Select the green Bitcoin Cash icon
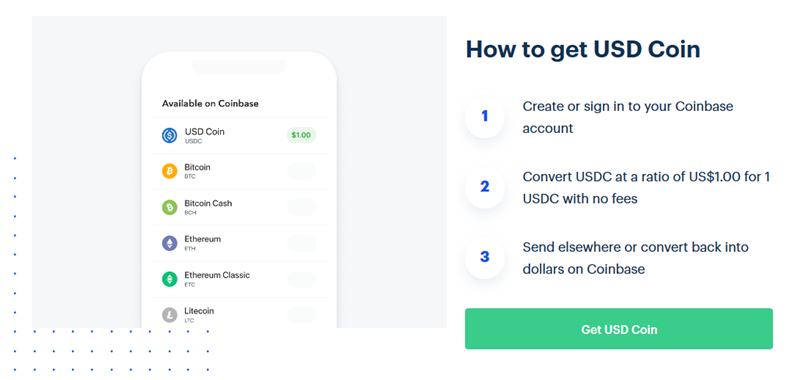 tap(169, 207)
